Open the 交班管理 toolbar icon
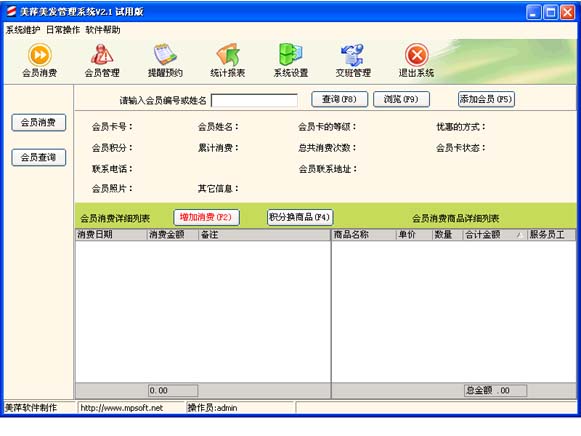 353,60
